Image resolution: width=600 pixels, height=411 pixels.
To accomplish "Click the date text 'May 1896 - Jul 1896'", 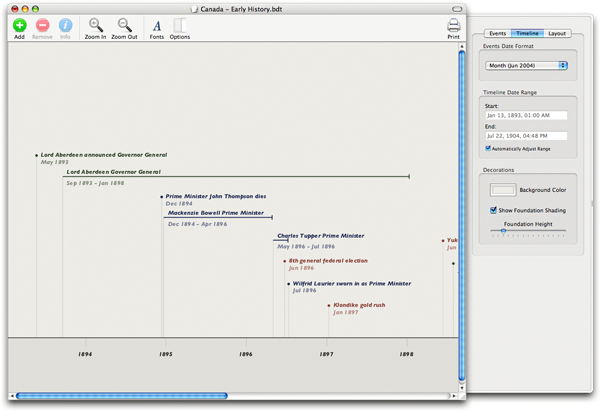I will click(306, 246).
